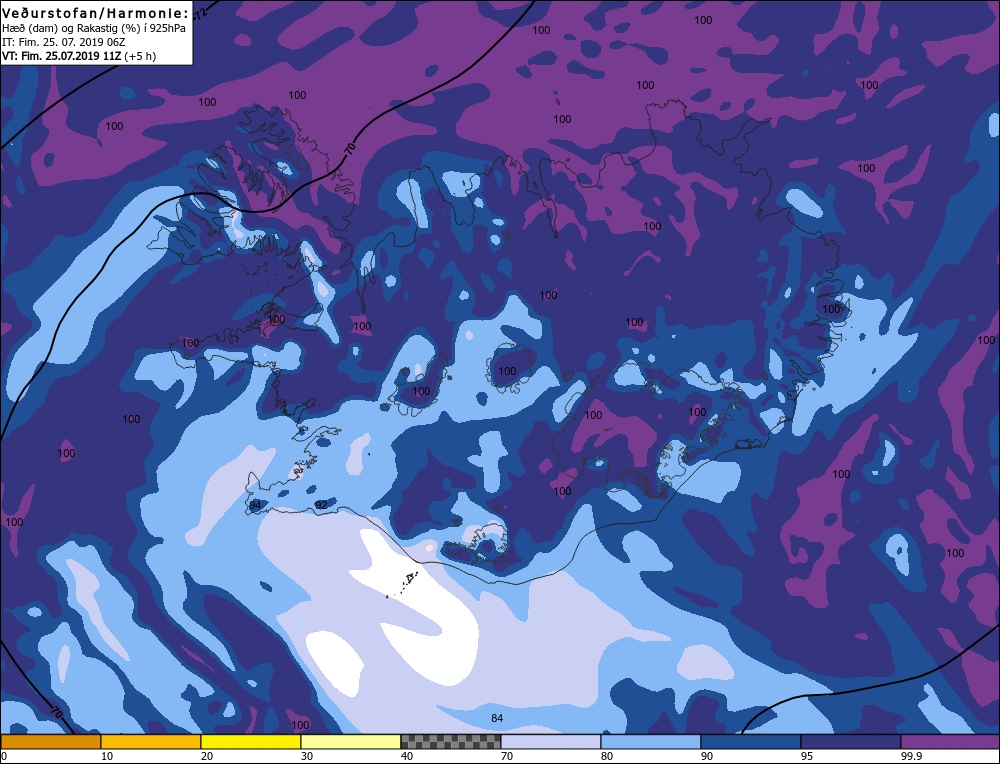Click the light blue 80–90 legend swatch
The width and height of the screenshot is (1000, 764).
[651, 742]
